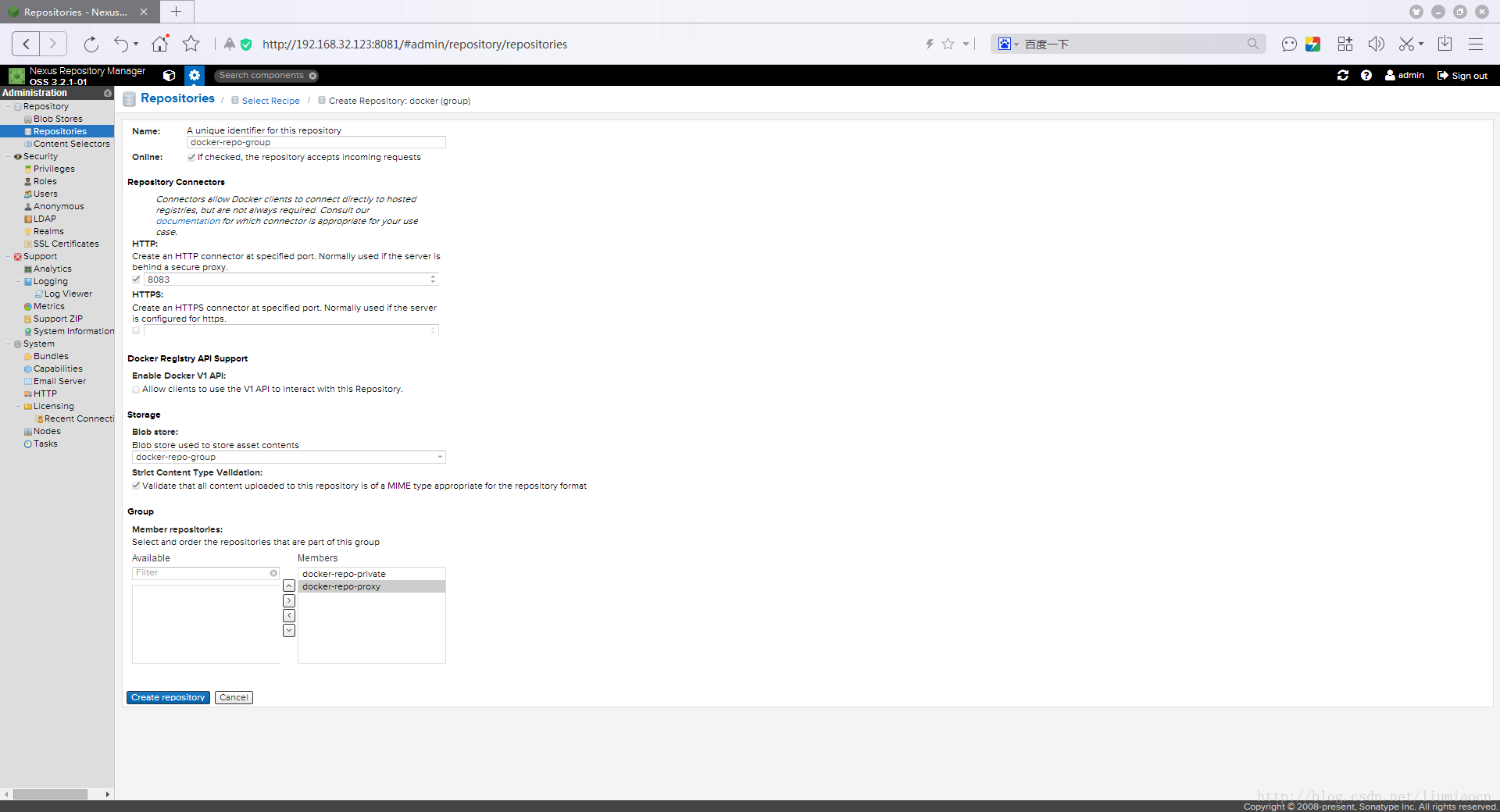This screenshot has height=812, width=1500.
Task: Remove the selected repository from Members
Action: 289,616
